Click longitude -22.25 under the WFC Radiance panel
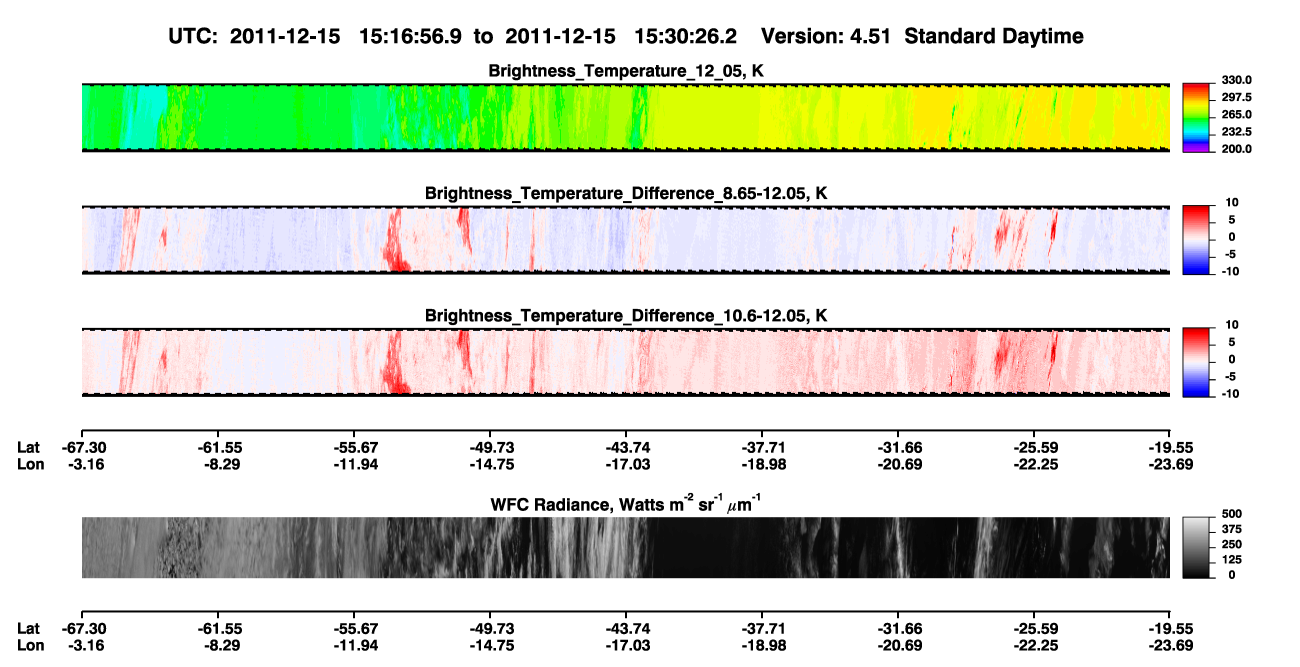1300x667 pixels. click(x=1034, y=644)
